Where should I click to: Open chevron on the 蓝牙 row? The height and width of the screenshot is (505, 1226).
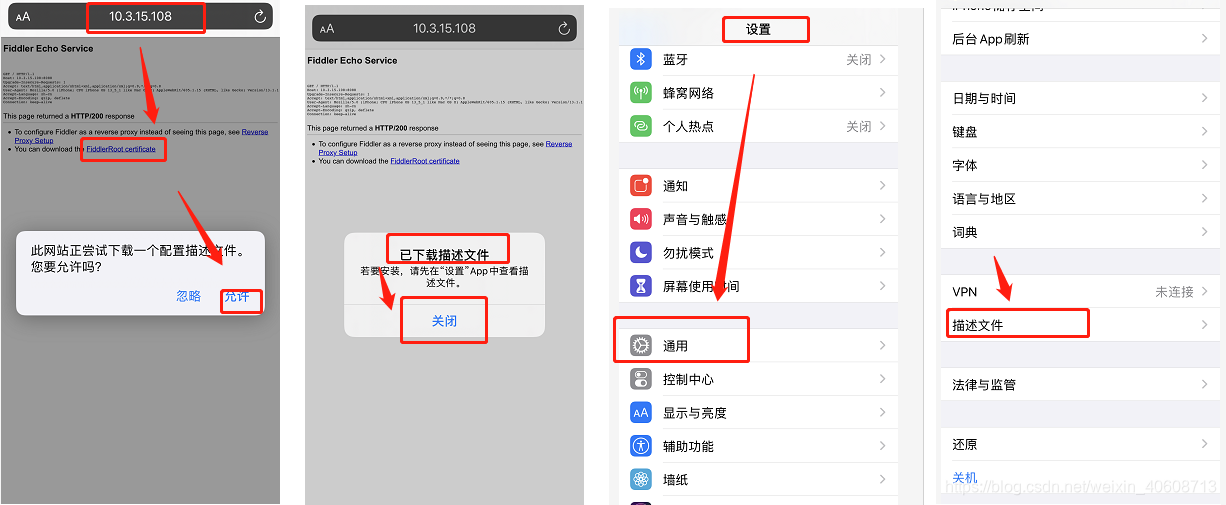883,59
